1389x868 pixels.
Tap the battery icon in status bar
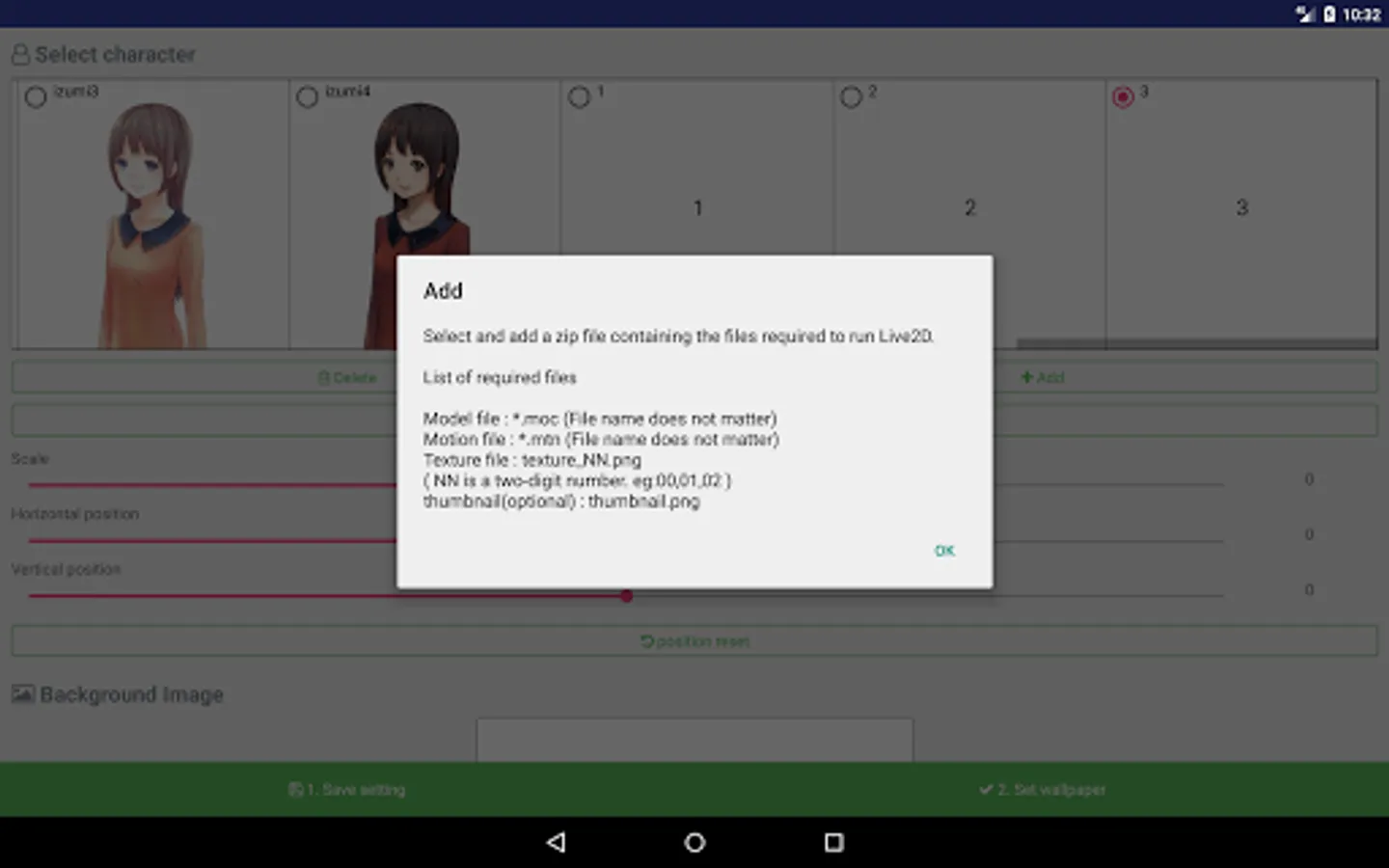[x=1329, y=14]
